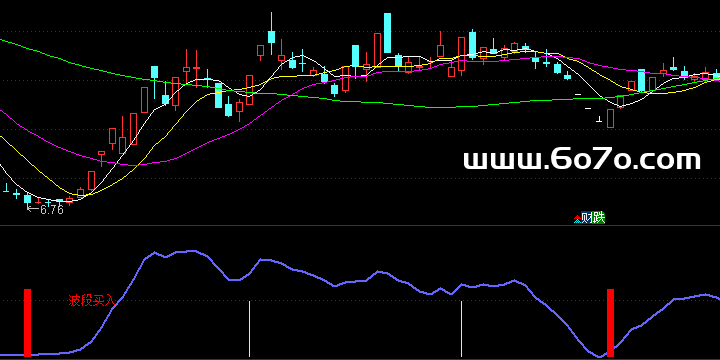Viewport: 720px width, 360px height.
Task: Select the second yellow vertical marker line
Action: pyautogui.click(x=461, y=329)
